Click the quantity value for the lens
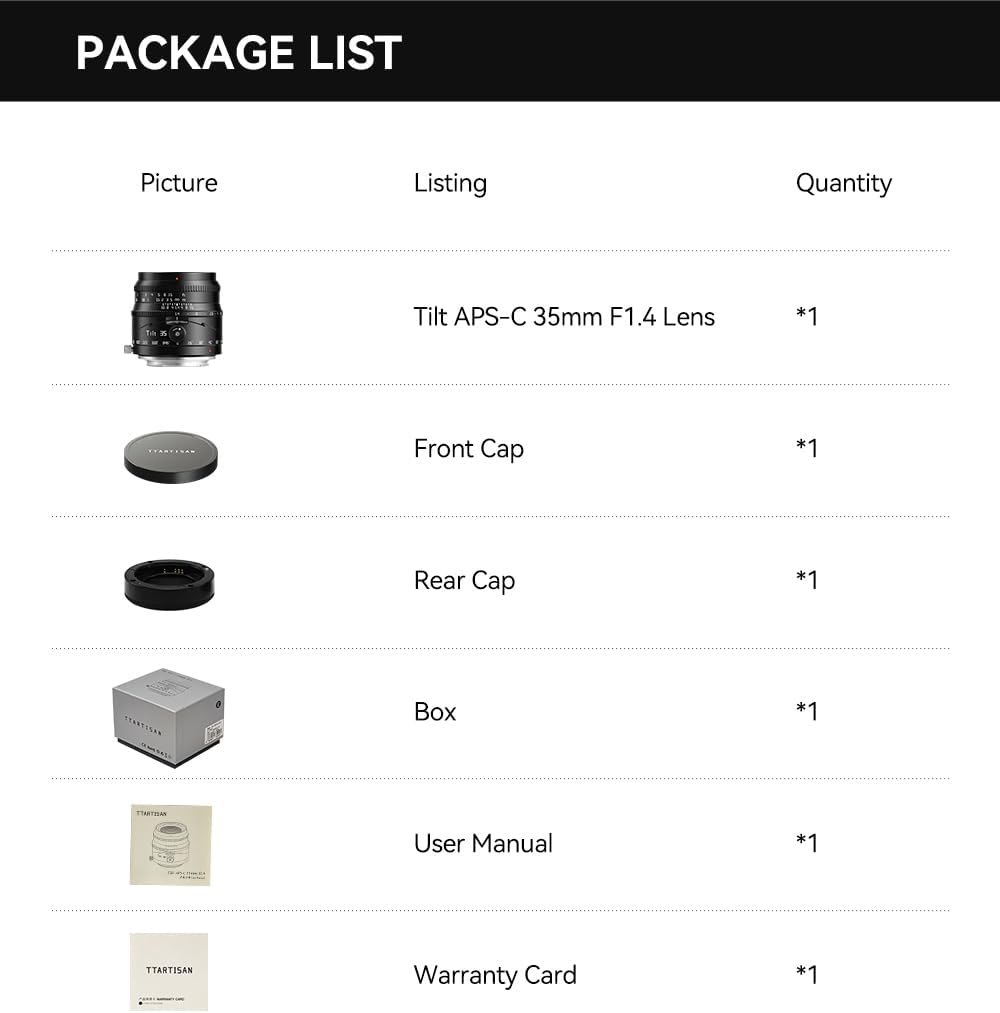The height and width of the screenshot is (1013, 1000). point(807,317)
